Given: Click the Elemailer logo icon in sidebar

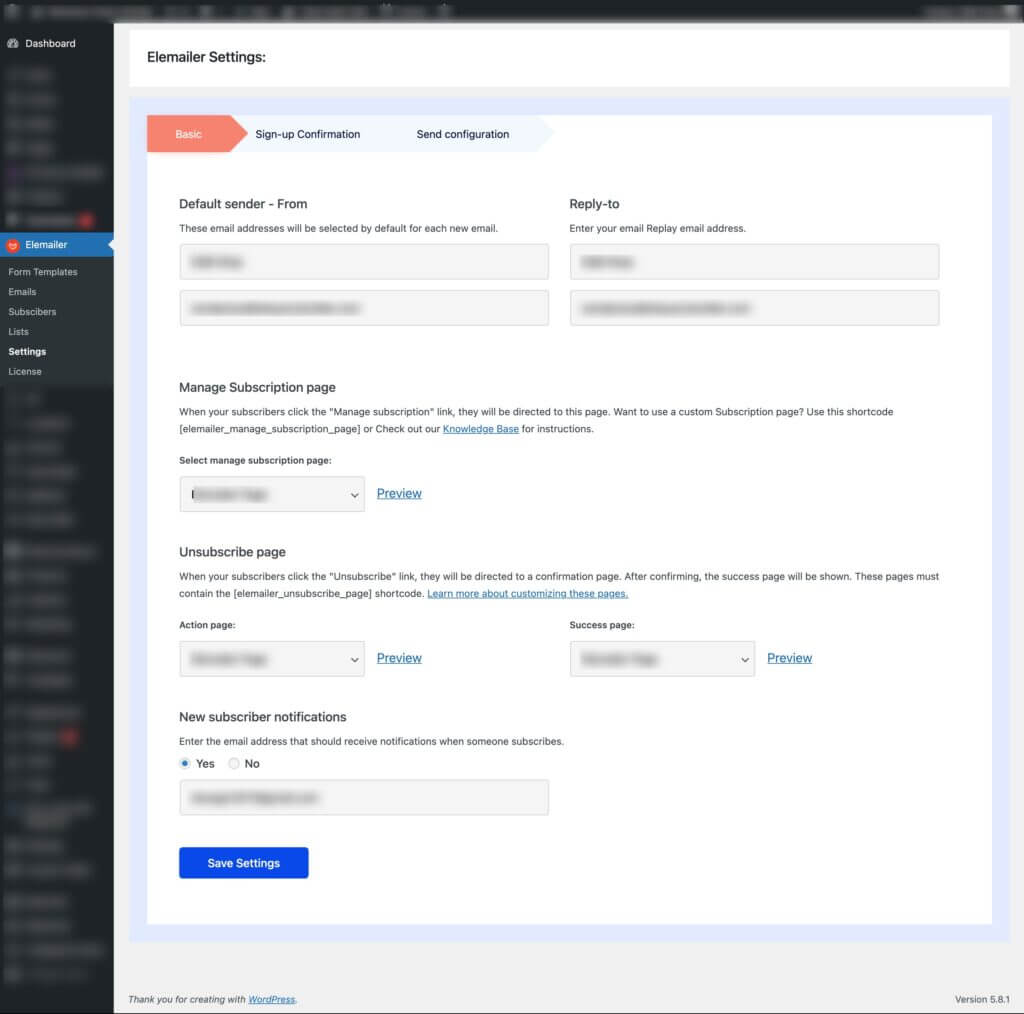Looking at the screenshot, I should pyautogui.click(x=12, y=246).
